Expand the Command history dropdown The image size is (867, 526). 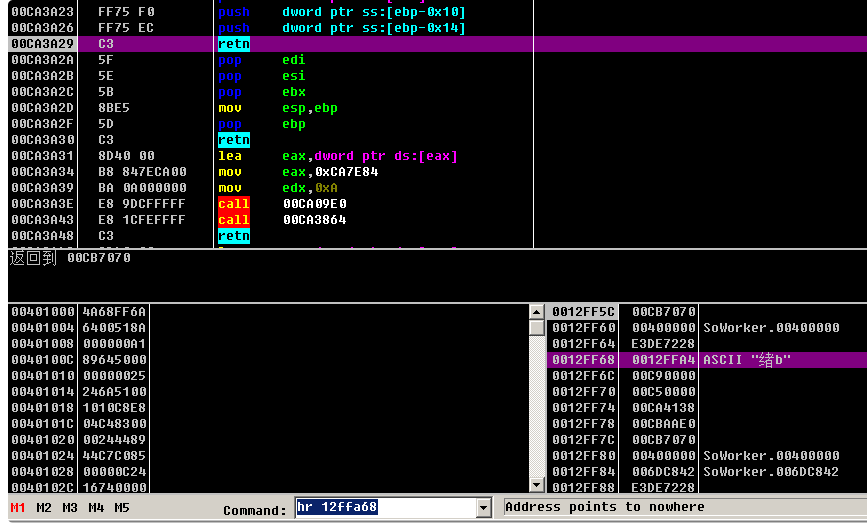(484, 508)
